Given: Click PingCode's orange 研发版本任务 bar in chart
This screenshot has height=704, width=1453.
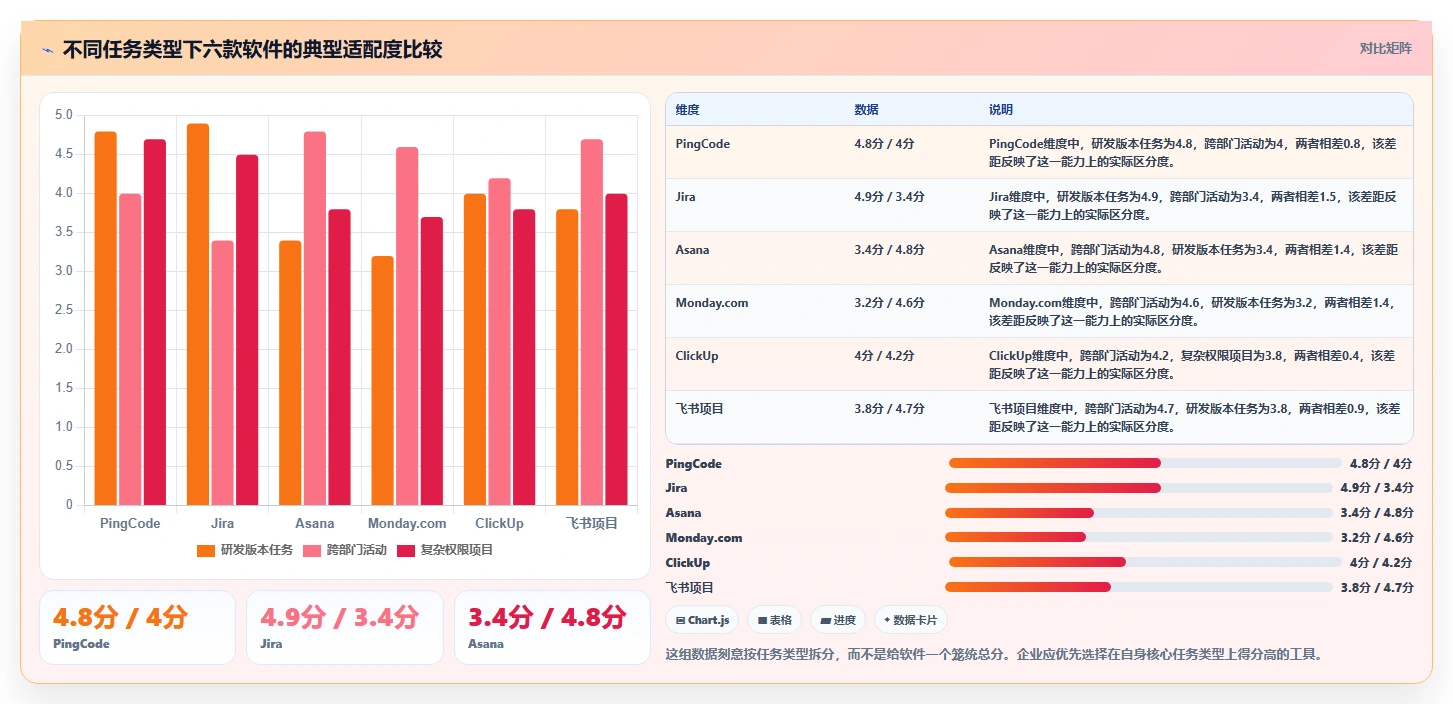Looking at the screenshot, I should click(x=106, y=318).
